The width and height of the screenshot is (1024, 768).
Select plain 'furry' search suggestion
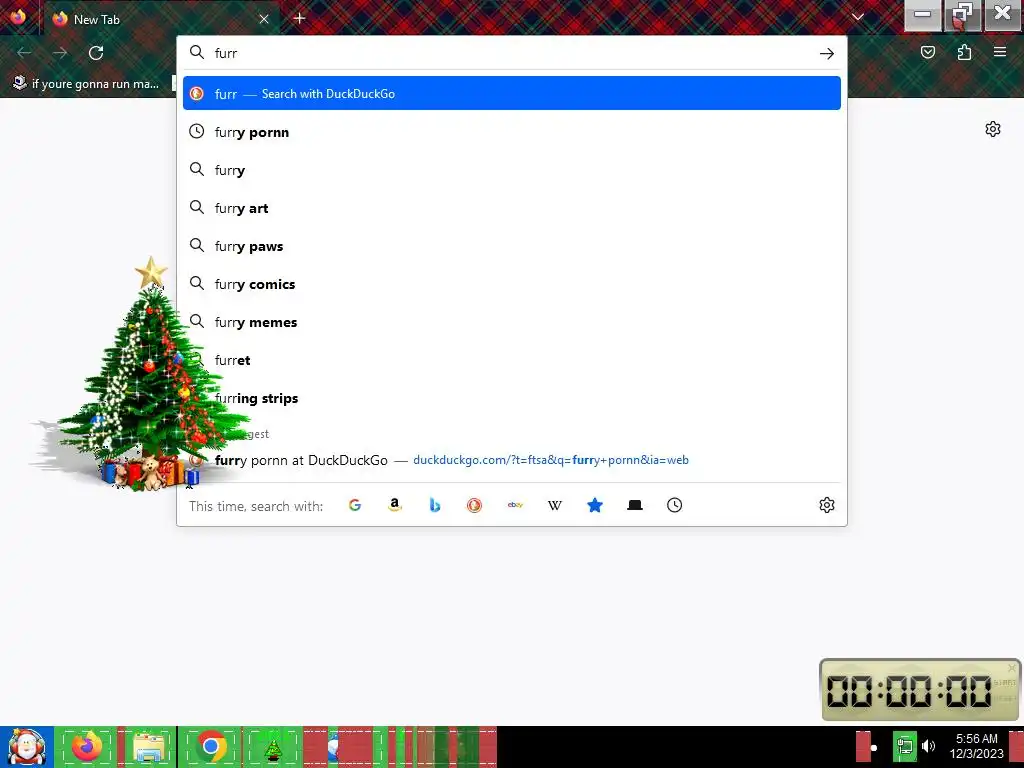(511, 170)
